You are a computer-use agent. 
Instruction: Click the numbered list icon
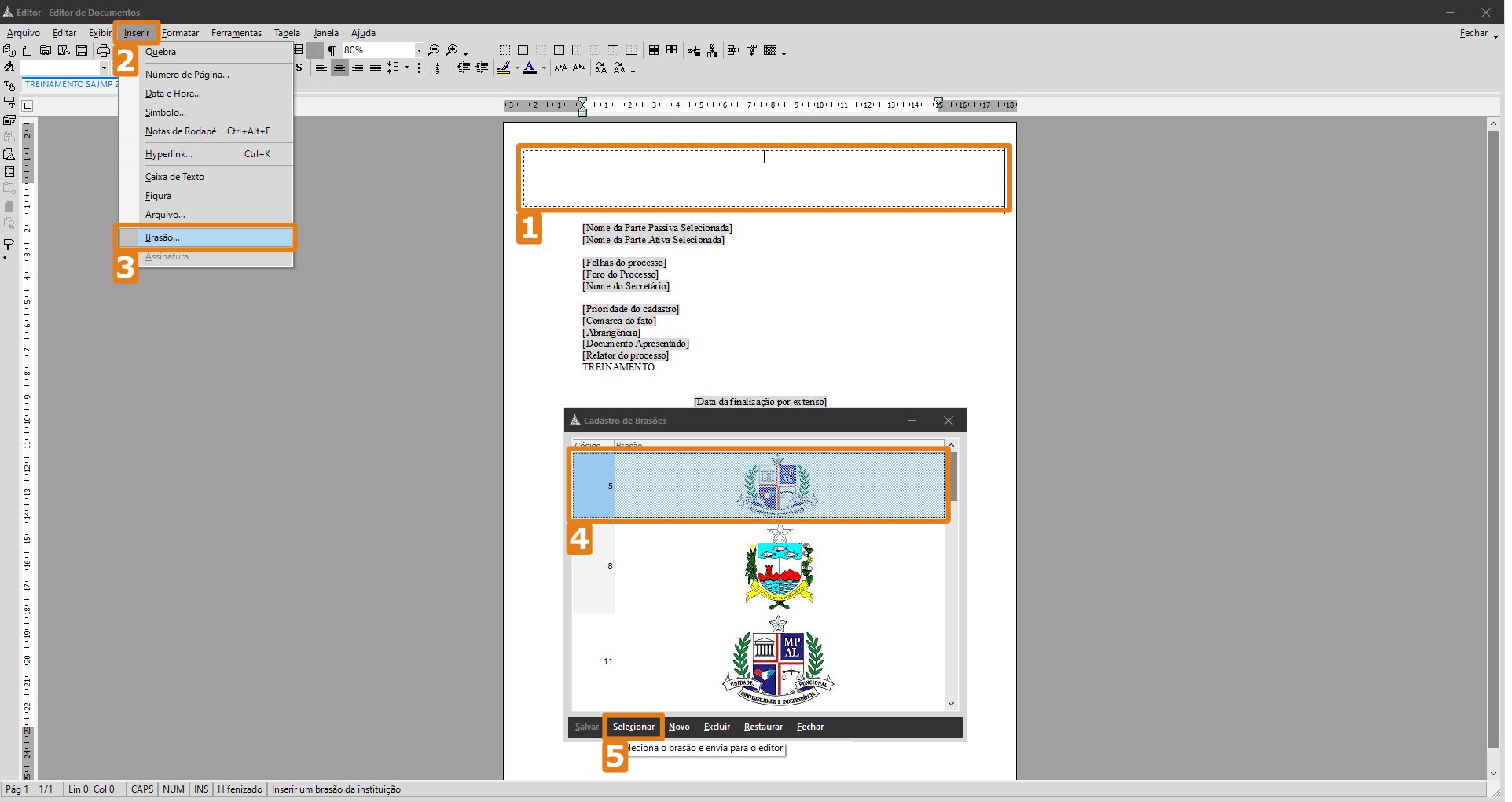click(442, 68)
